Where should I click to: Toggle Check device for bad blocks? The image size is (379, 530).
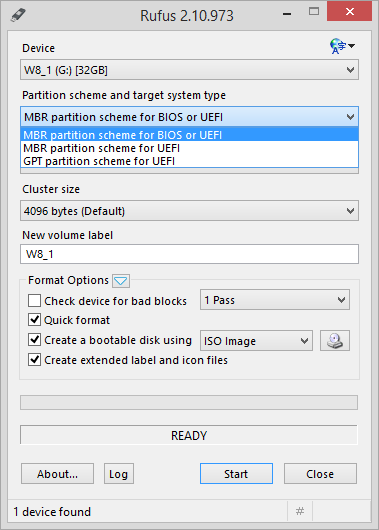coord(34,300)
